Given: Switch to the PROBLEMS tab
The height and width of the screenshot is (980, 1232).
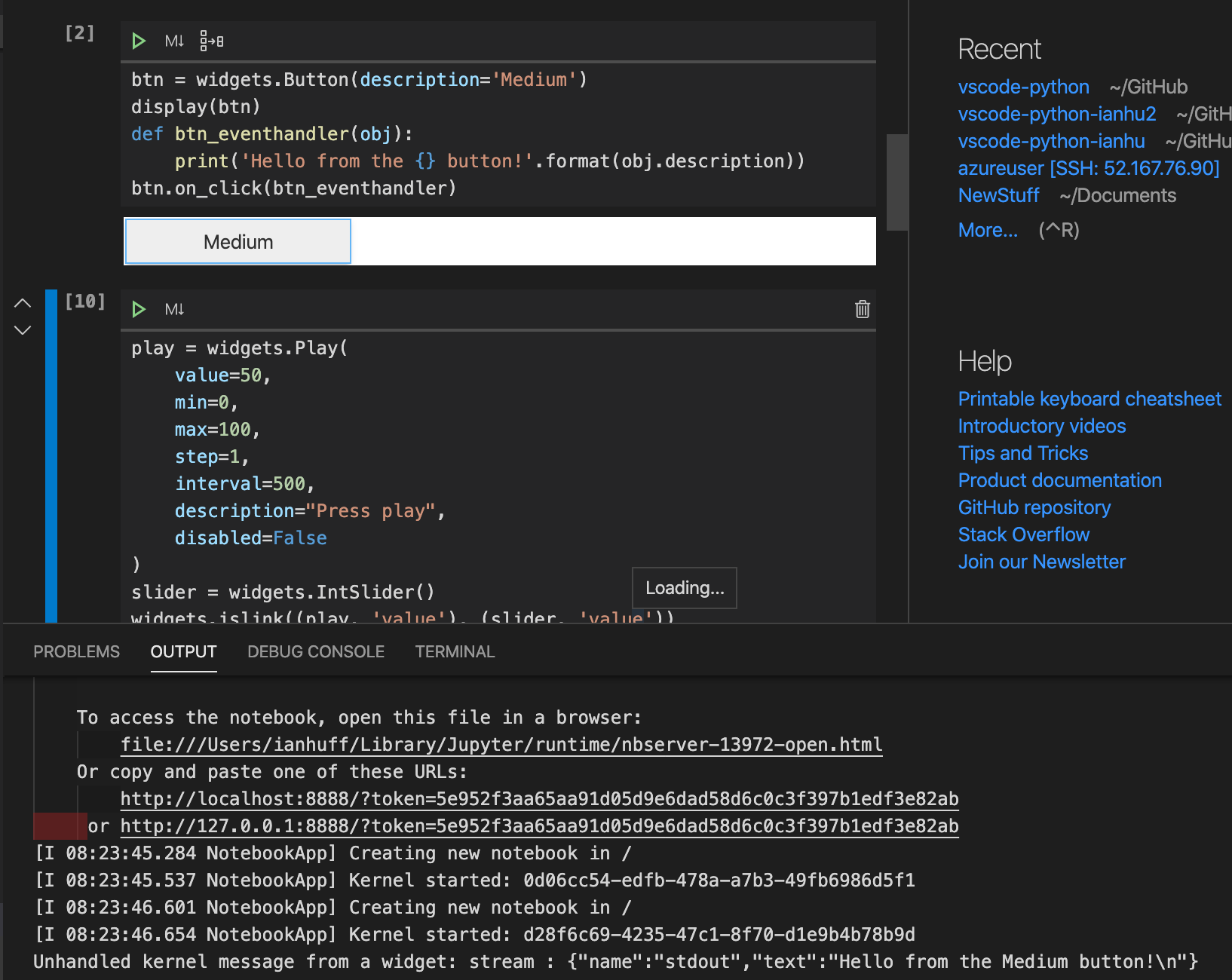Looking at the screenshot, I should coord(76,651).
